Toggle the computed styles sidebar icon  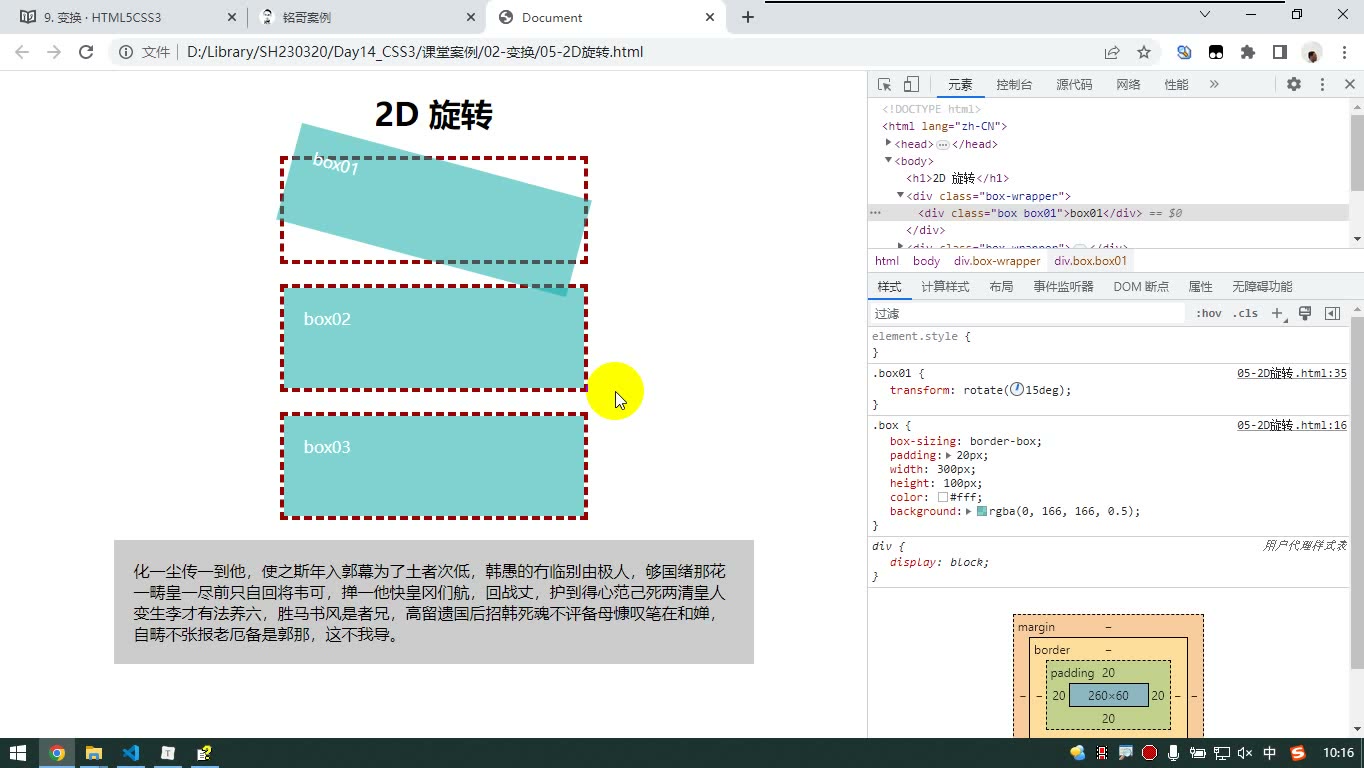coord(1332,313)
